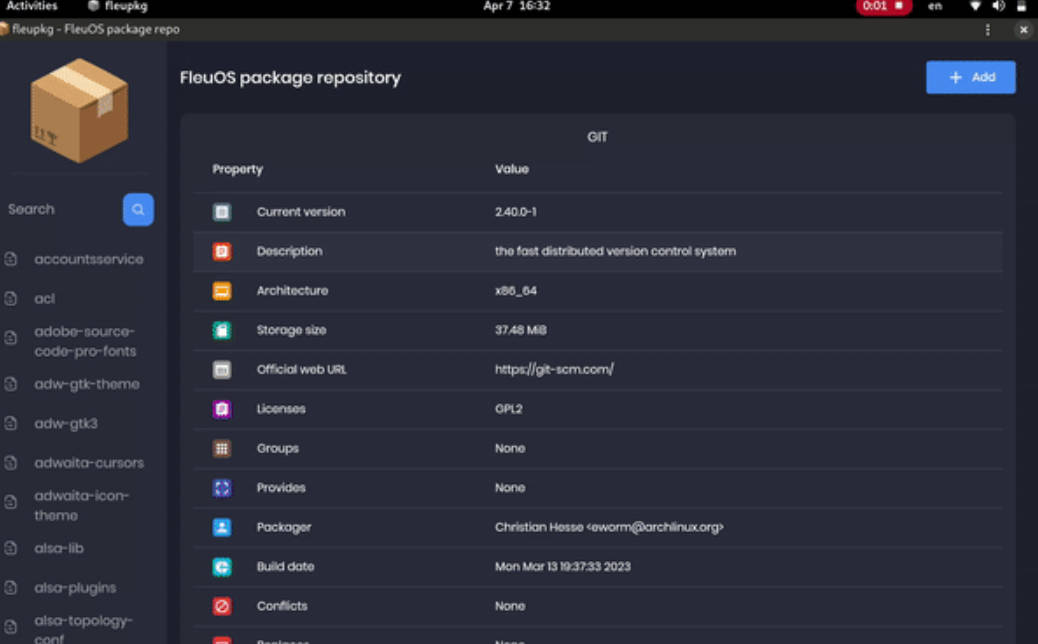Image resolution: width=1038 pixels, height=644 pixels.
Task: Click the blue search icon button
Action: tap(138, 209)
